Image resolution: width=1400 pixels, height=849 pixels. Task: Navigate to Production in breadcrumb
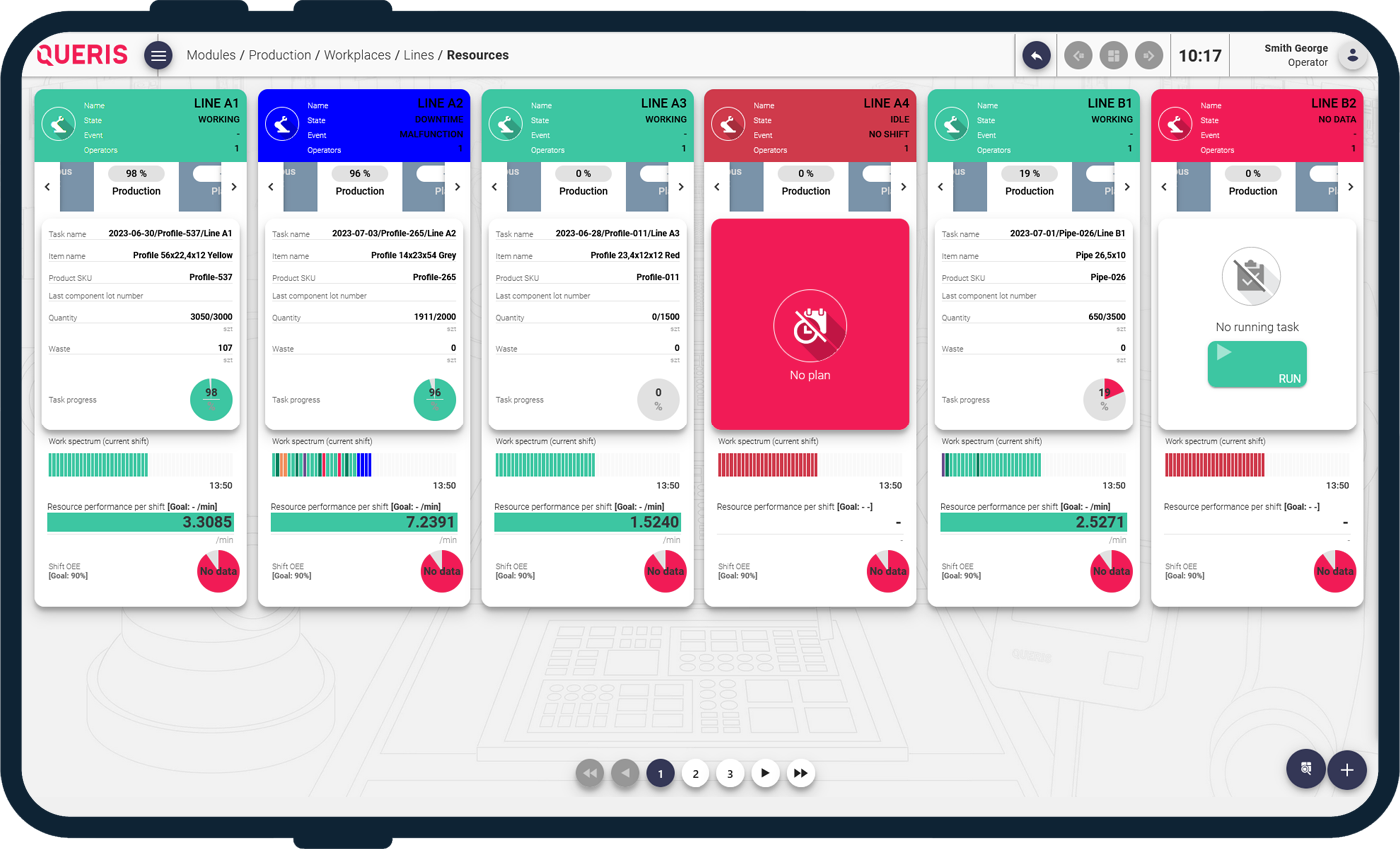coord(279,55)
